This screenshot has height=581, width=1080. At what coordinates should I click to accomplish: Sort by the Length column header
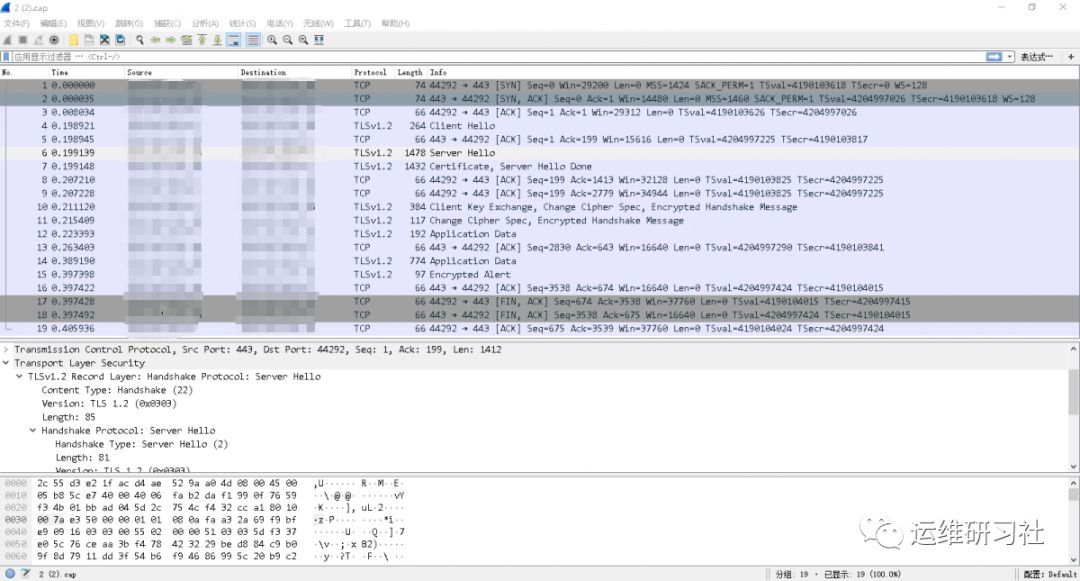410,72
